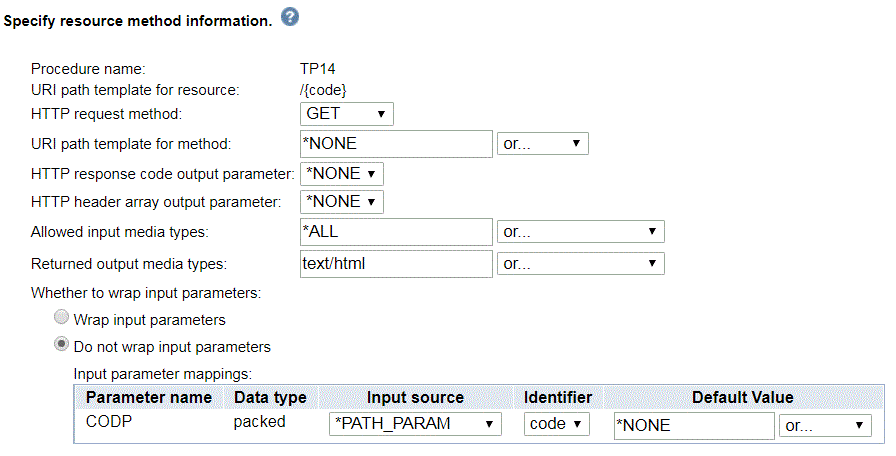Open the Identifier 'code' dropdown
Screen dimensions: 896x456
(x=556, y=424)
